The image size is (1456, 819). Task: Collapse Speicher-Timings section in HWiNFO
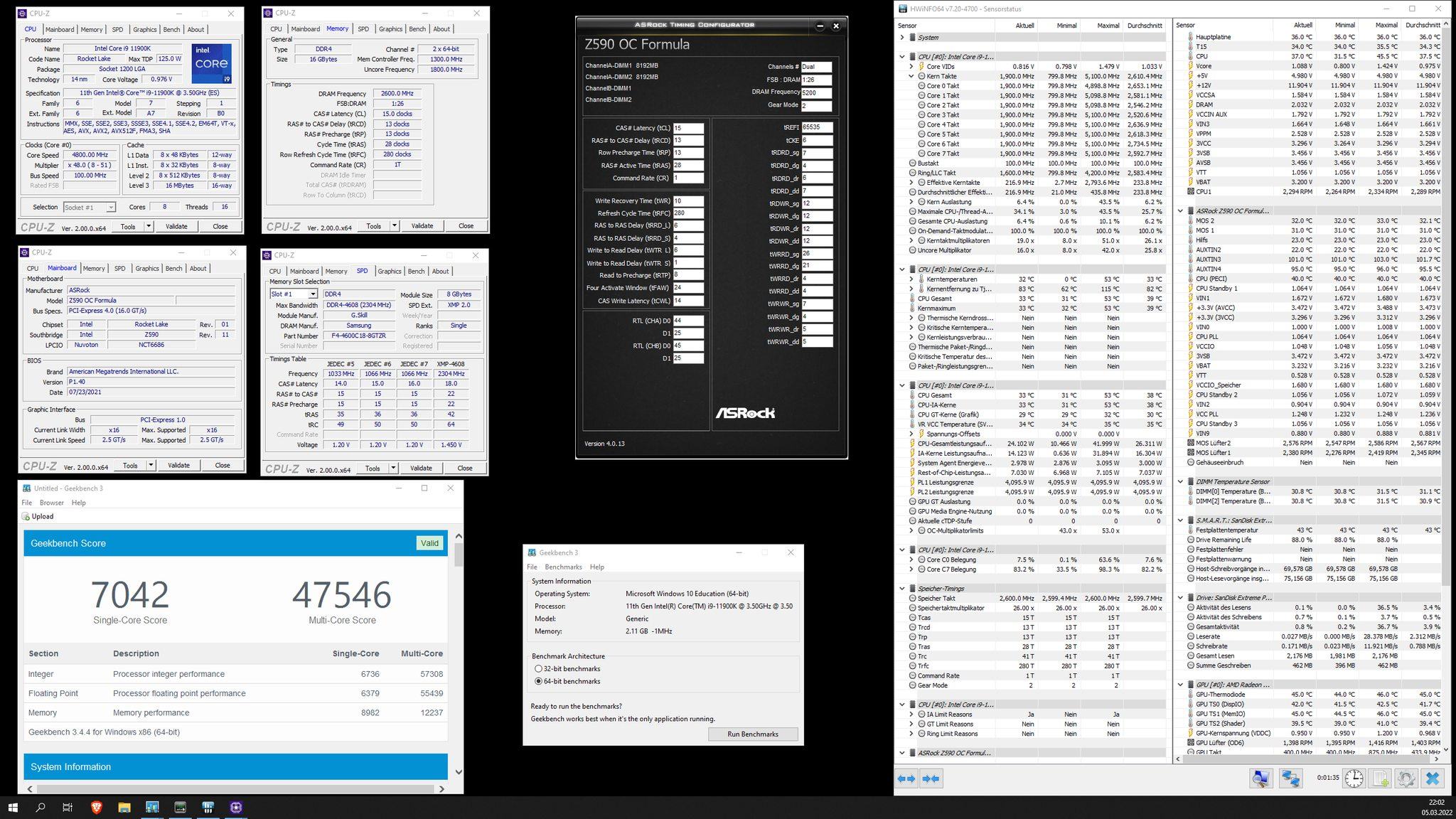pyautogui.click(x=902, y=588)
